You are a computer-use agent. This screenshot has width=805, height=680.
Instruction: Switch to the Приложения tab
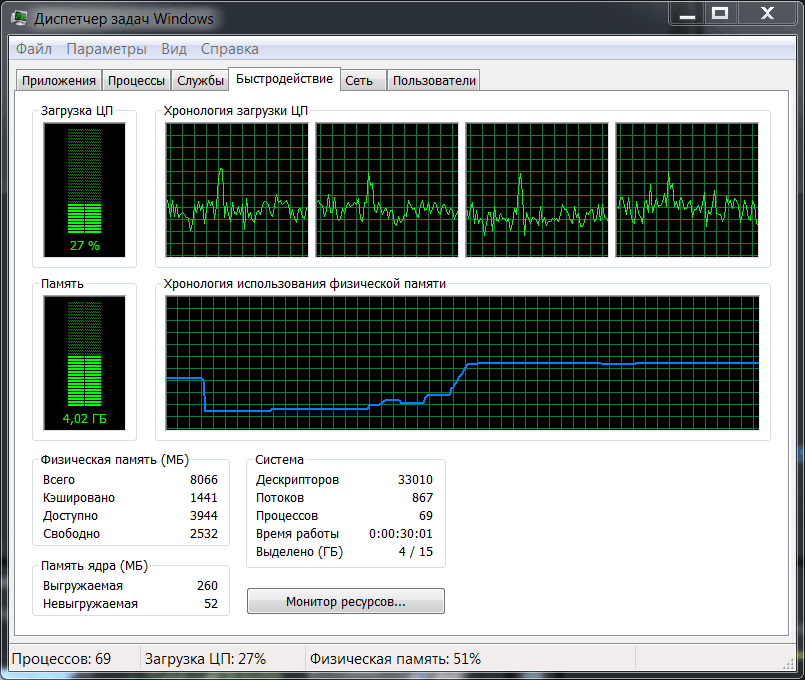coord(58,81)
